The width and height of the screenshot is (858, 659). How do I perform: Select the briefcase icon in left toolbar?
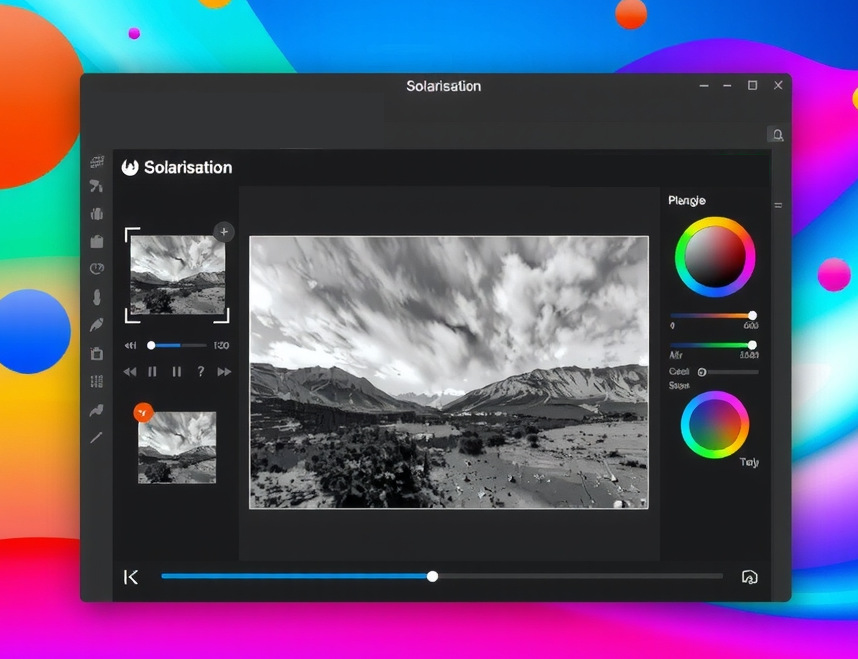pyautogui.click(x=97, y=240)
